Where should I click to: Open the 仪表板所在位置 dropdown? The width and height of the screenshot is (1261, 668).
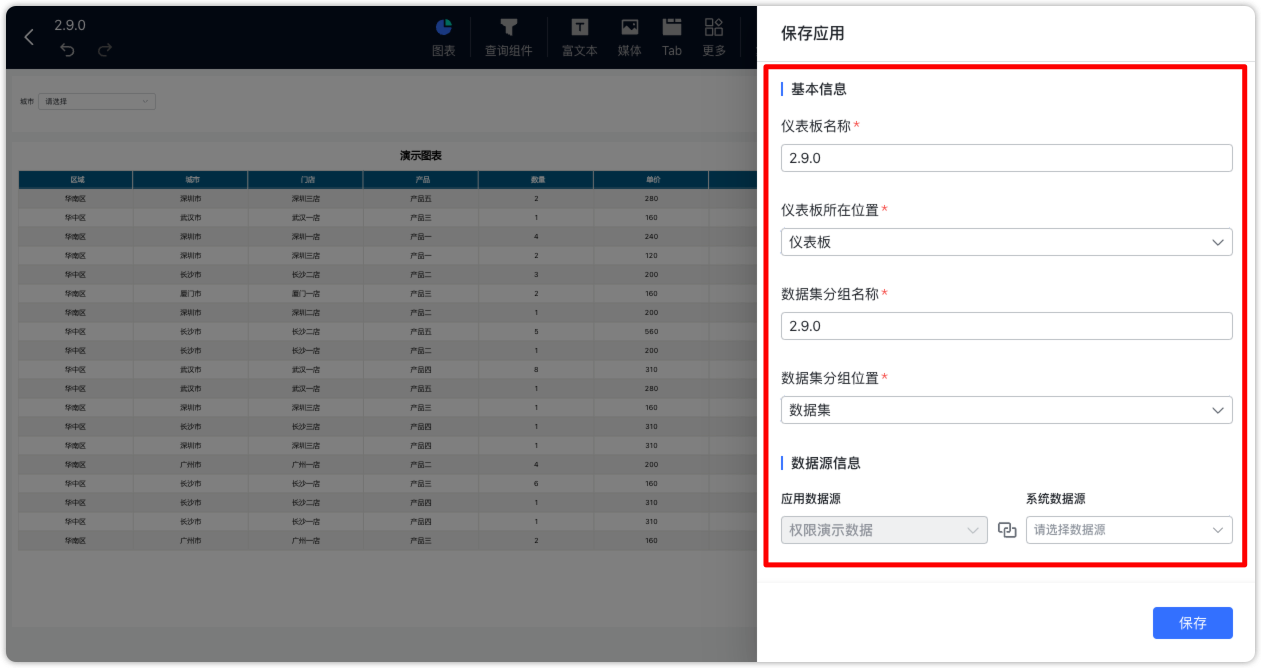[x=1006, y=242]
